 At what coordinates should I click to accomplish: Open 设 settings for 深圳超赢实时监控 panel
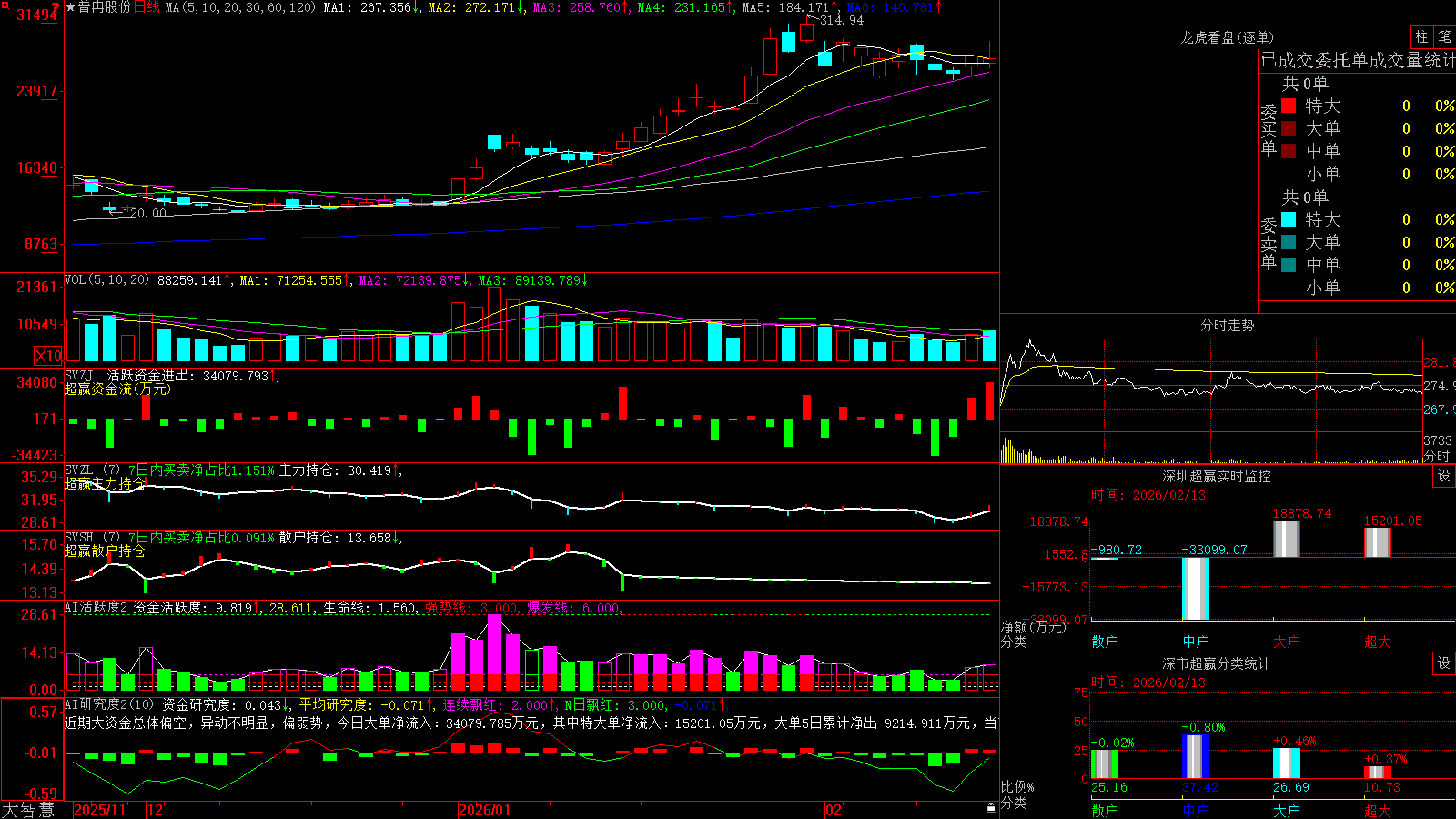click(x=1444, y=476)
